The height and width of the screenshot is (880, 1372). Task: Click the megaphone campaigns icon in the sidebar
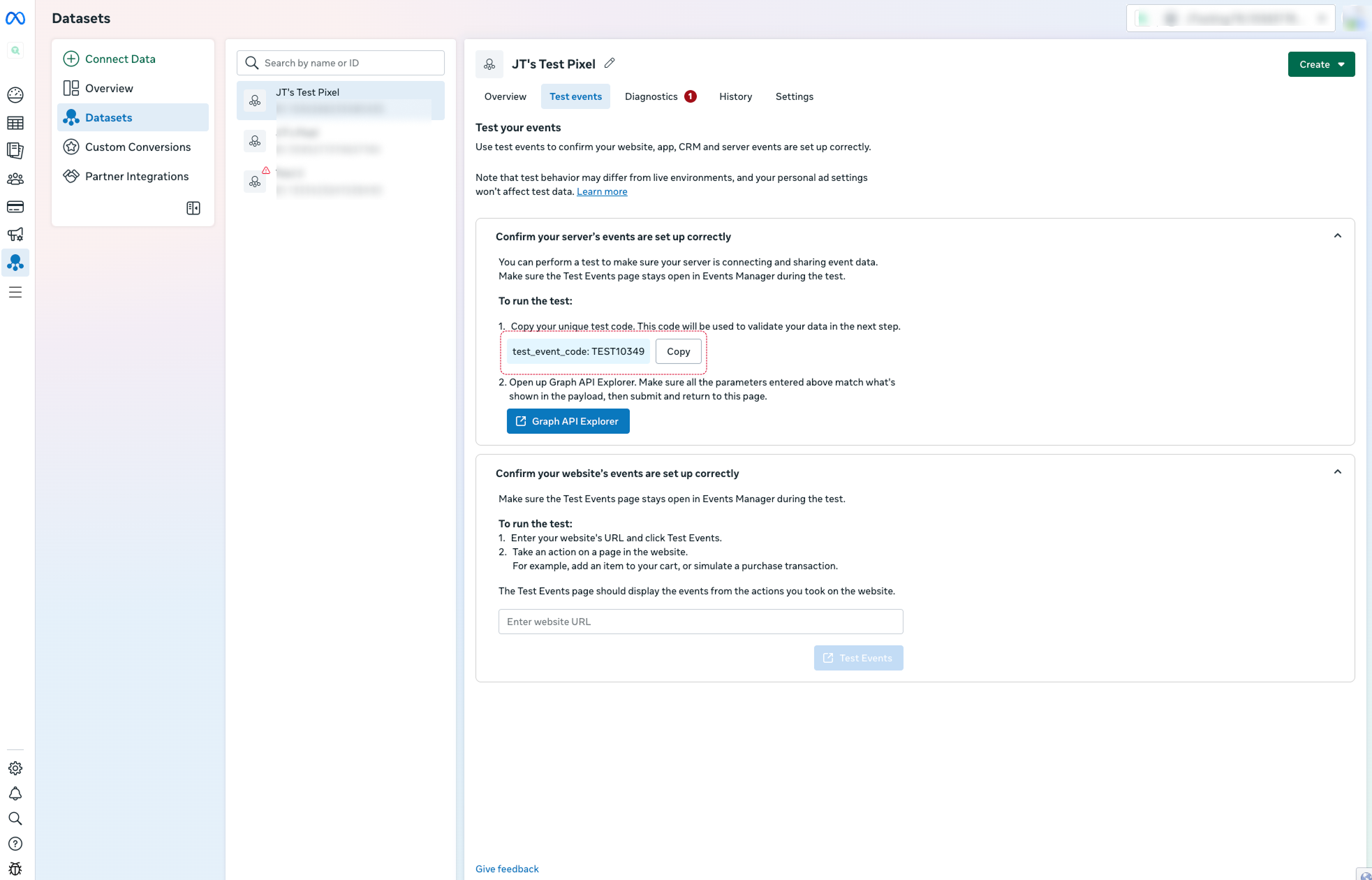15,235
